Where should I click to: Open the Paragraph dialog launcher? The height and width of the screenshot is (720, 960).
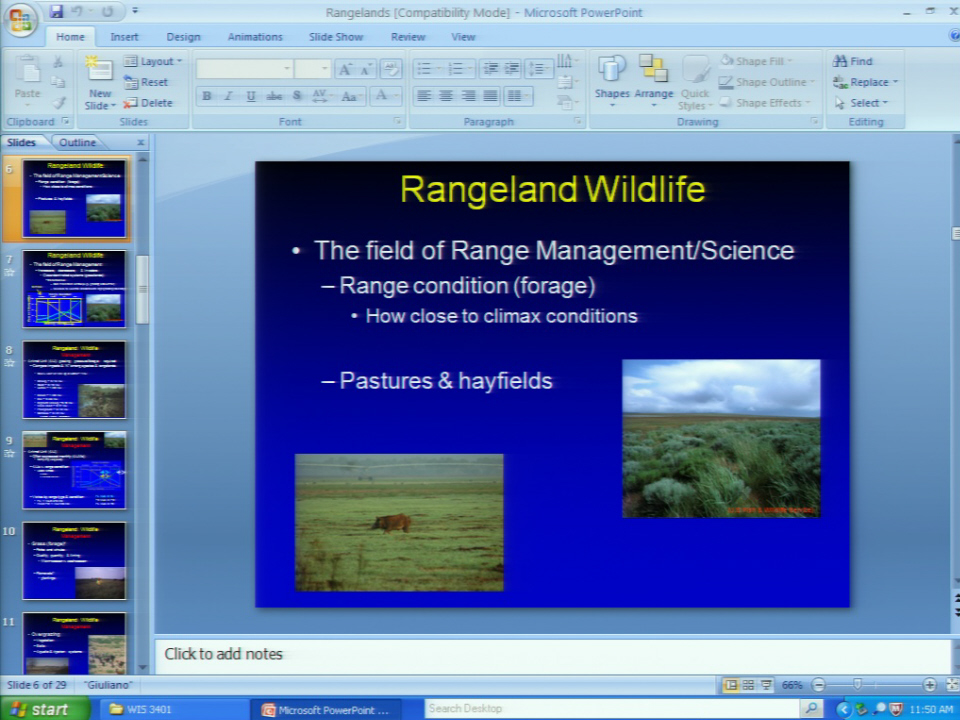577,121
